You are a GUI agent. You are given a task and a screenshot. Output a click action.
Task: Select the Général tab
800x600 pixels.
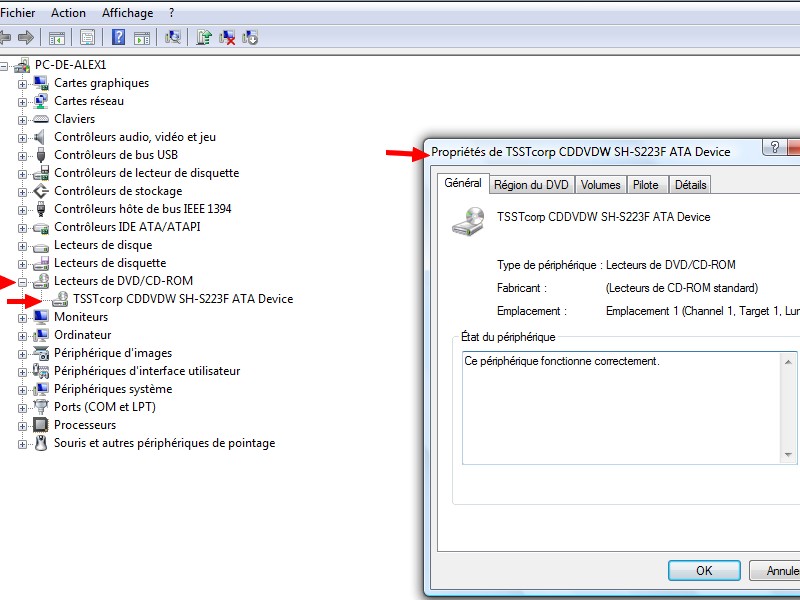click(x=463, y=183)
